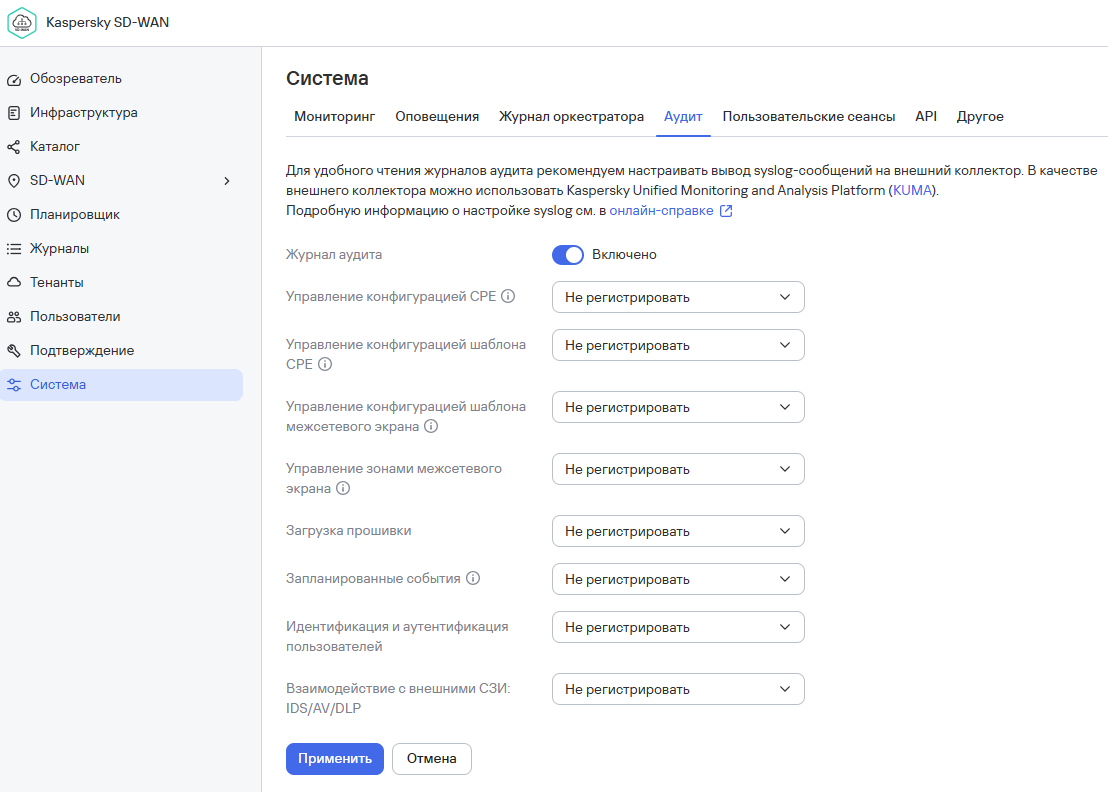The width and height of the screenshot is (1108, 792).
Task: Open Управление зонами межсетевого экрана dropdown
Action: [678, 469]
